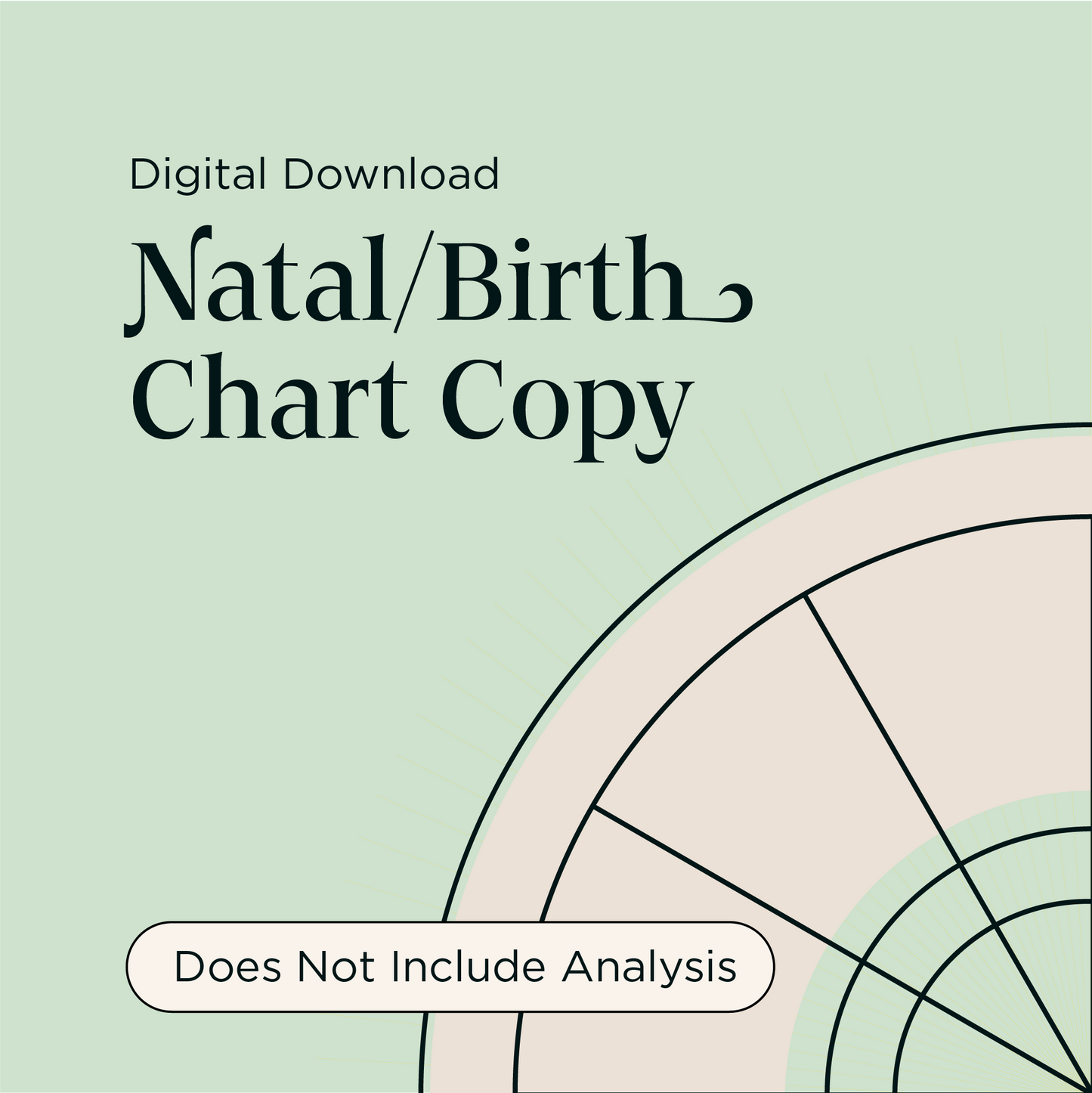This screenshot has width=1092, height=1093.
Task: Click the innermost arc of the chart wheel
Action: click(954, 955)
